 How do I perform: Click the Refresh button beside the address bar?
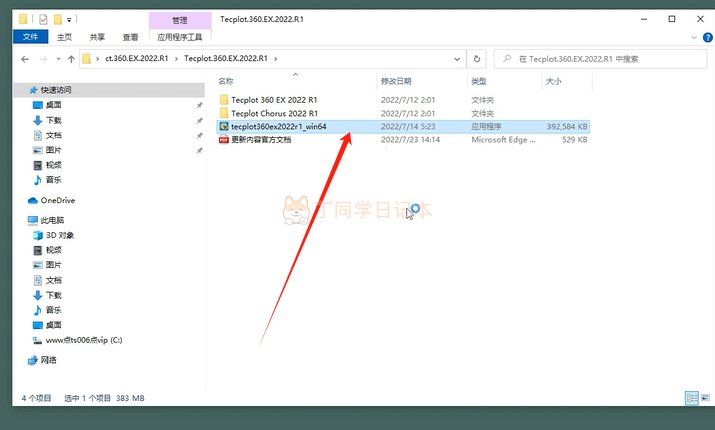[477, 59]
